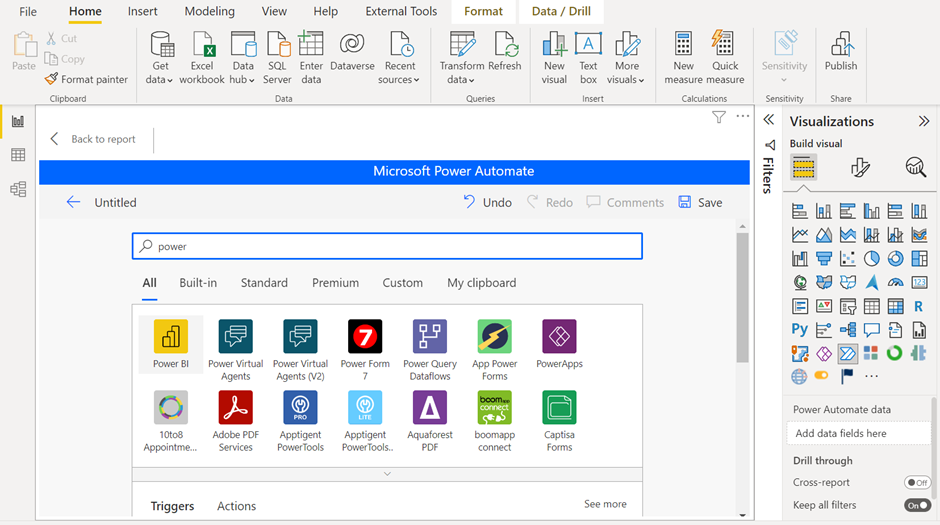This screenshot has width=940, height=525.
Task: Show more visuals ellipsis in gallery
Action: 871,376
